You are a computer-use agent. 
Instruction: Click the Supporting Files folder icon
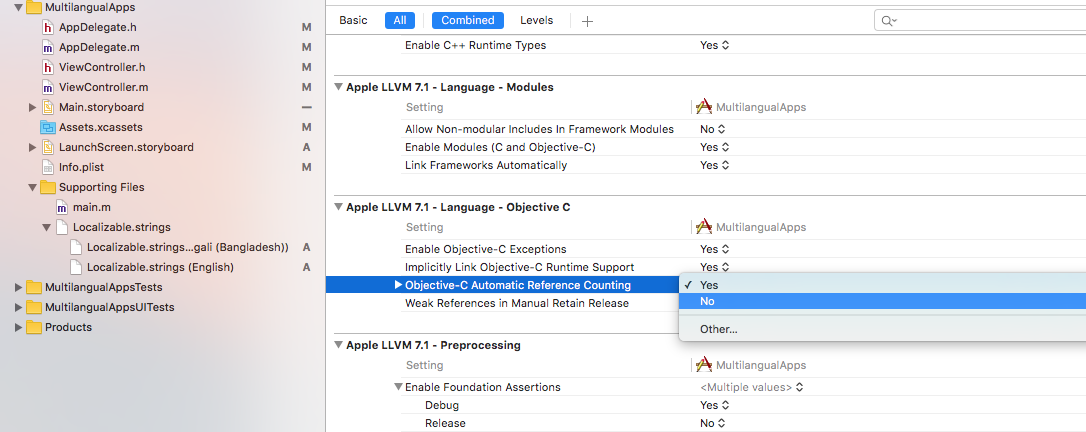pos(48,188)
